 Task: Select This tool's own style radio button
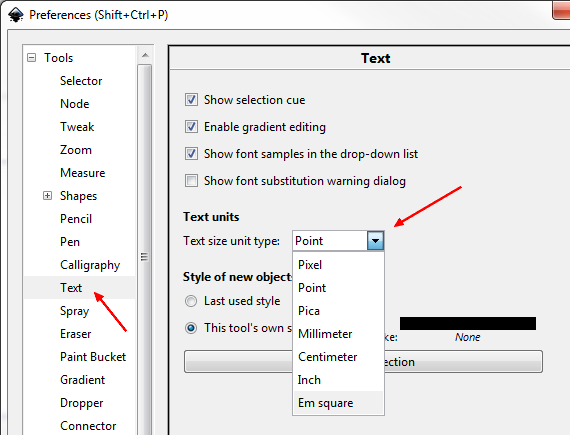pos(191,328)
